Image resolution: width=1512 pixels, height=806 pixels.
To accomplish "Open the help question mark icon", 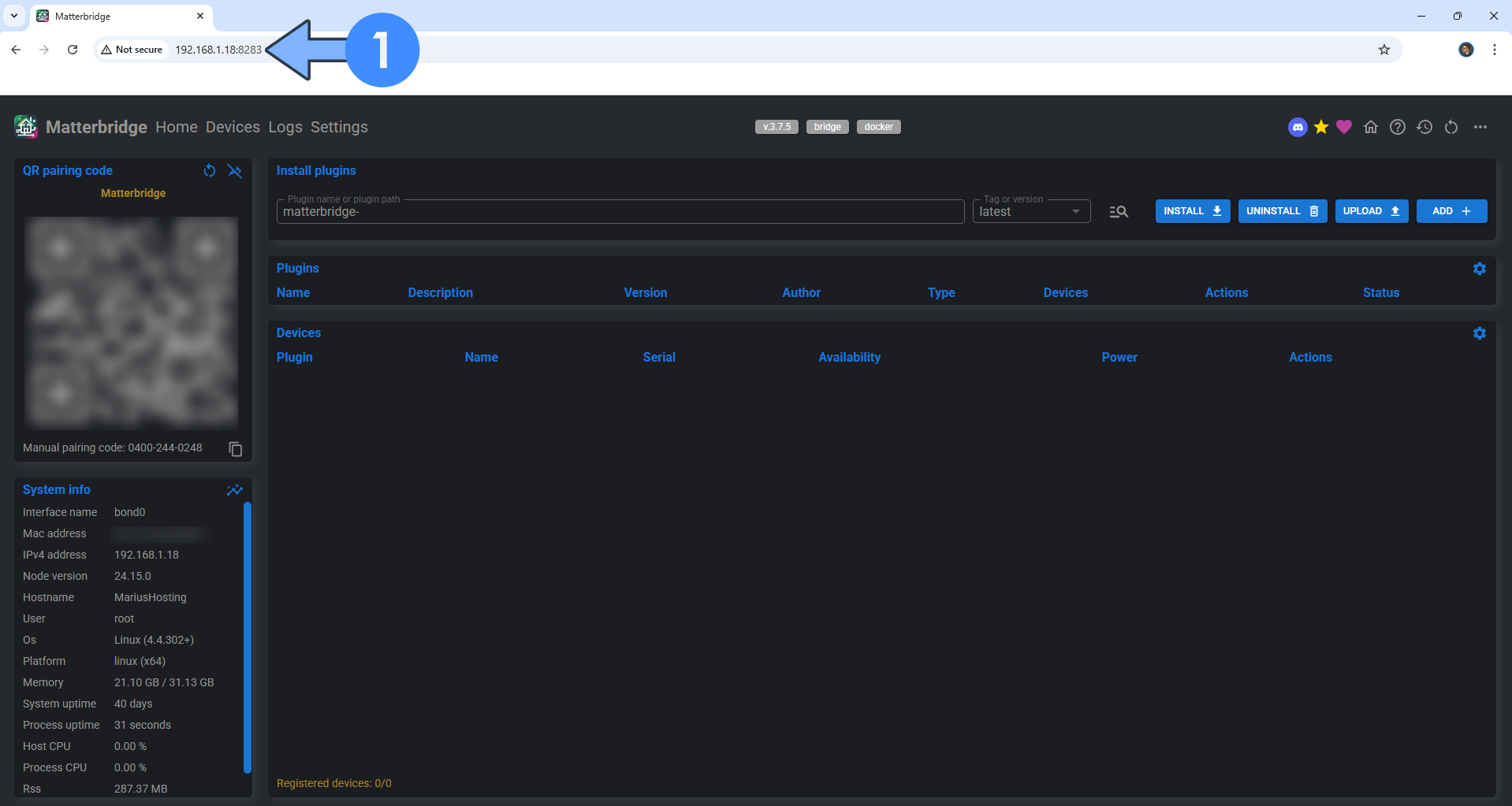I will 1398,127.
